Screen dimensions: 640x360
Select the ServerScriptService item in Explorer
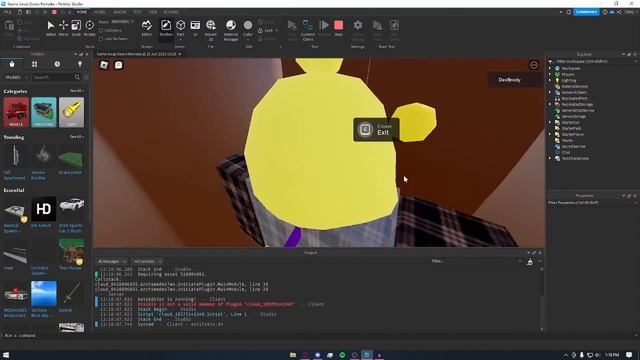coord(578,111)
